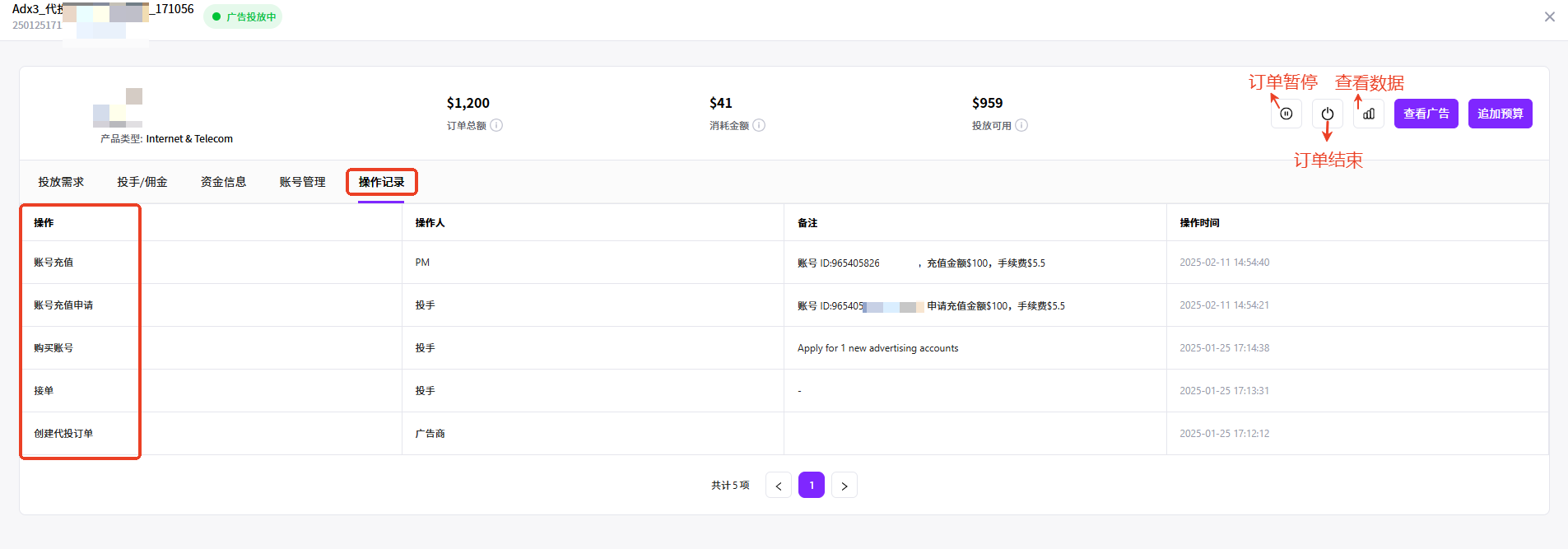Viewport: 1568px width, 549px height.
Task: Switch to the 投放需求 tab
Action: click(61, 182)
